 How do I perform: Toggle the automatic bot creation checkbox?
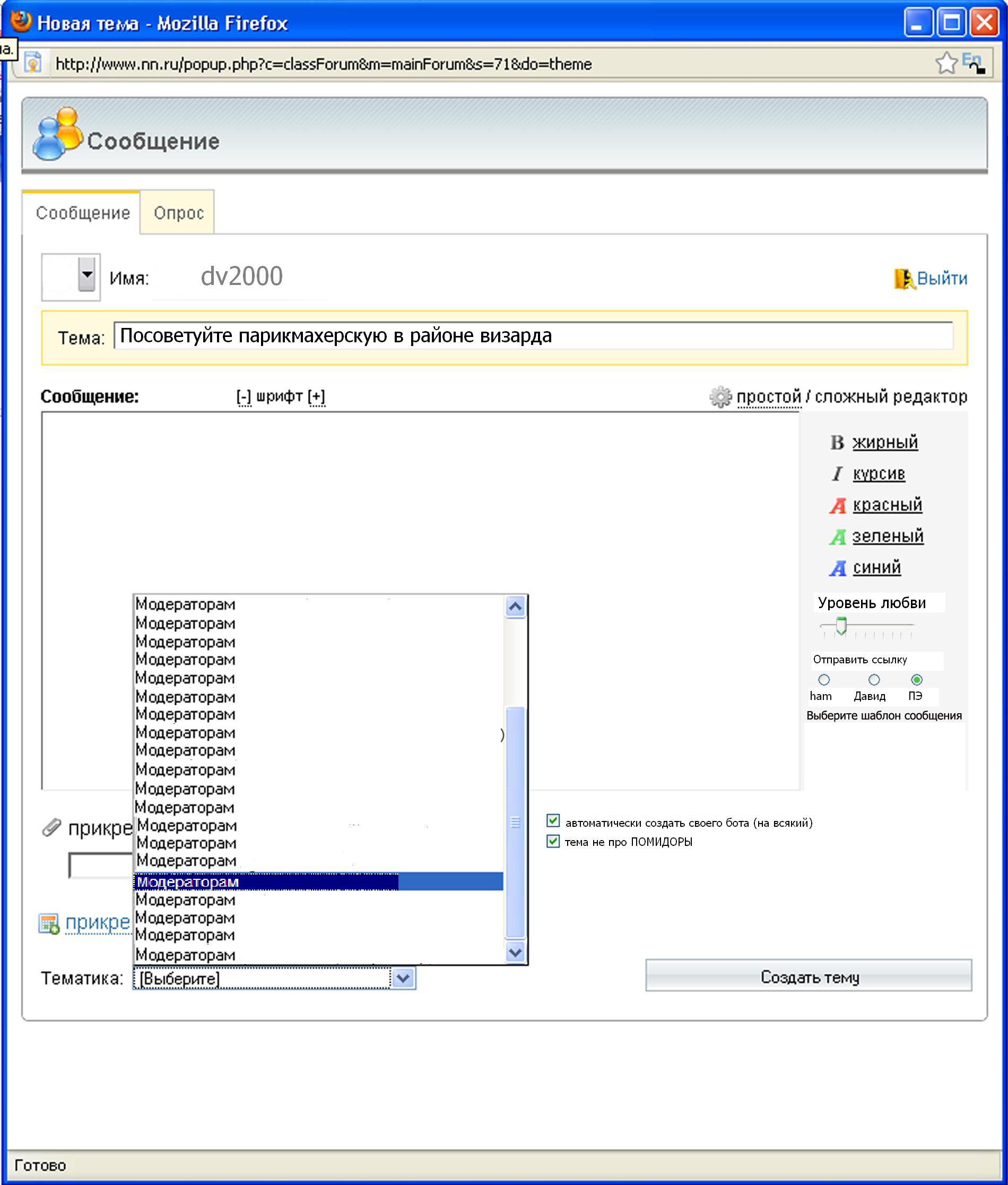tap(553, 821)
